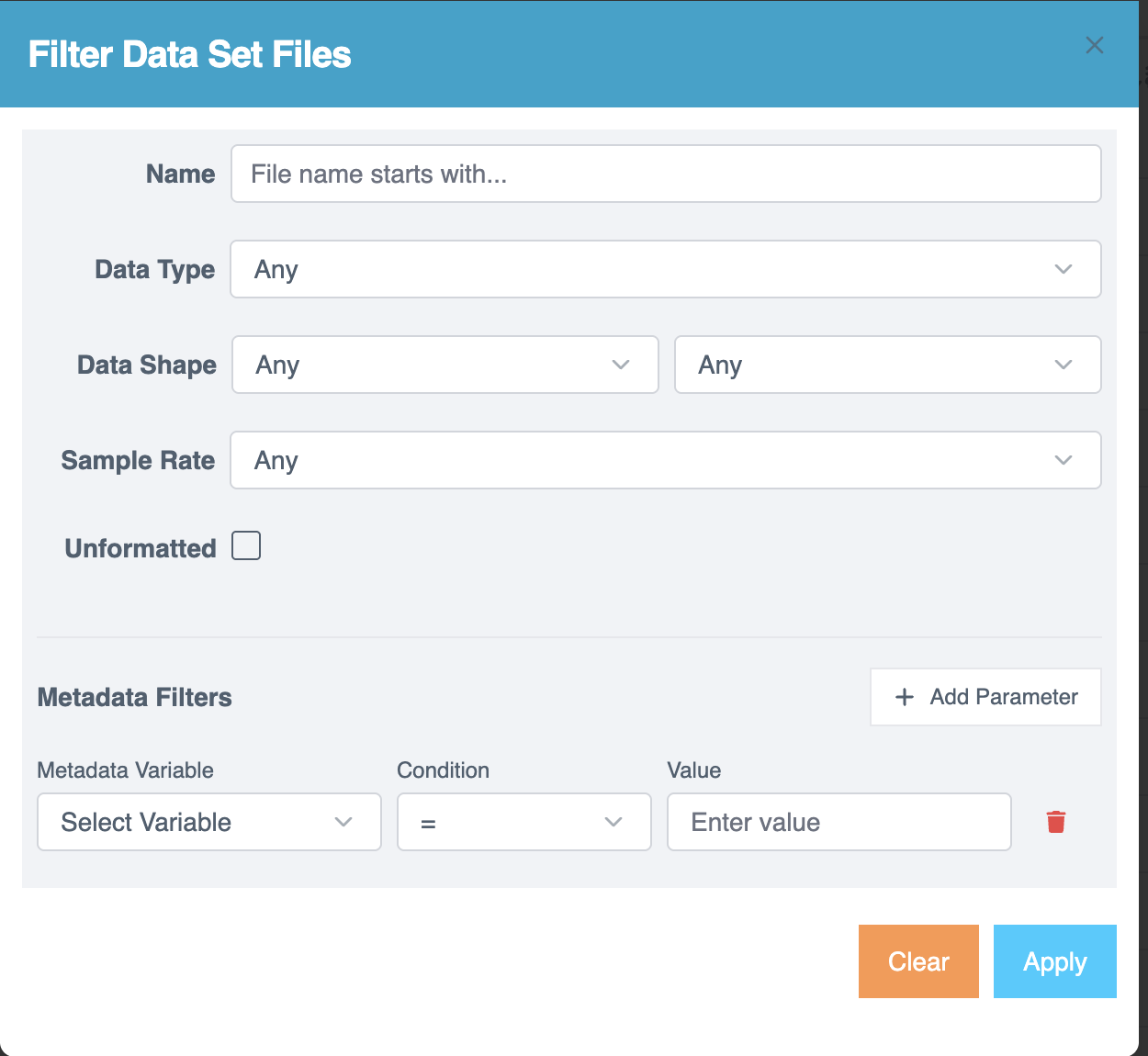Click the Select Variable dropdown arrow

(344, 822)
